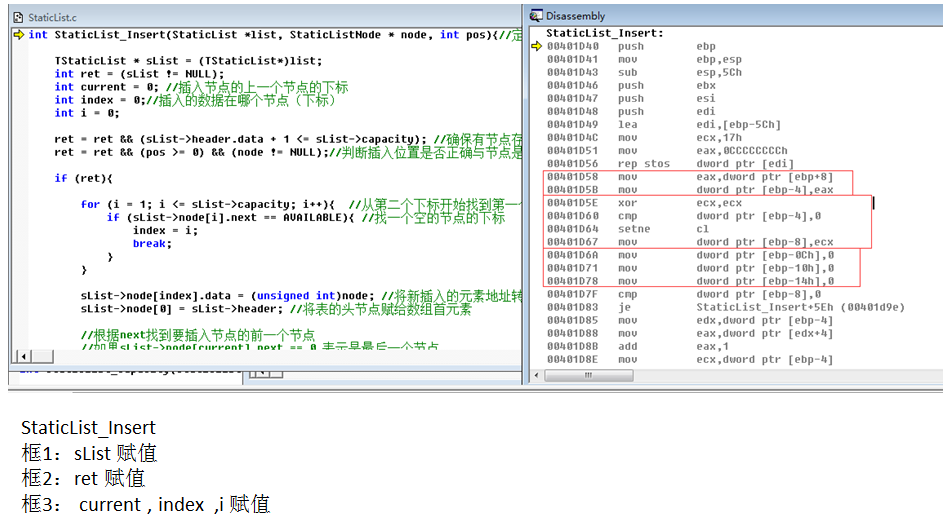
Task: Click the 'index = i;' source line
Action: point(165,231)
